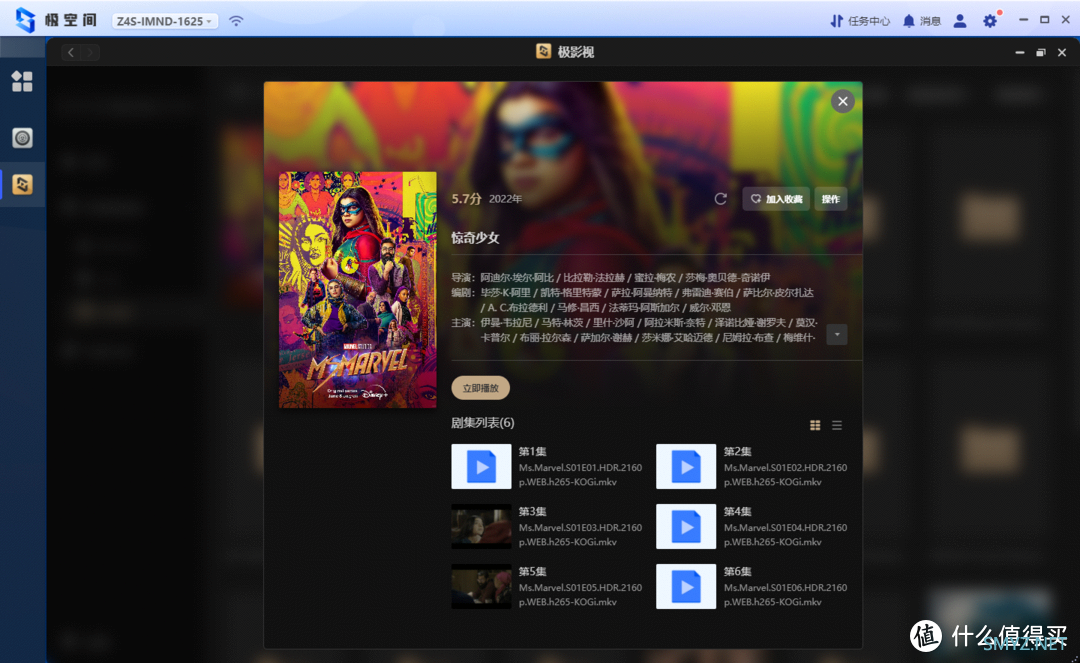Click the Ms. Marvel poster image

357,289
